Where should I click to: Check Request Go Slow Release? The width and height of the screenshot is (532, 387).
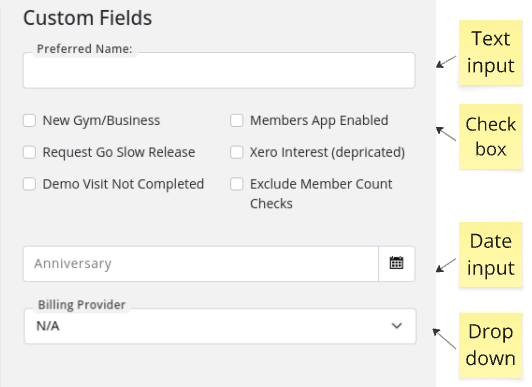(29, 152)
